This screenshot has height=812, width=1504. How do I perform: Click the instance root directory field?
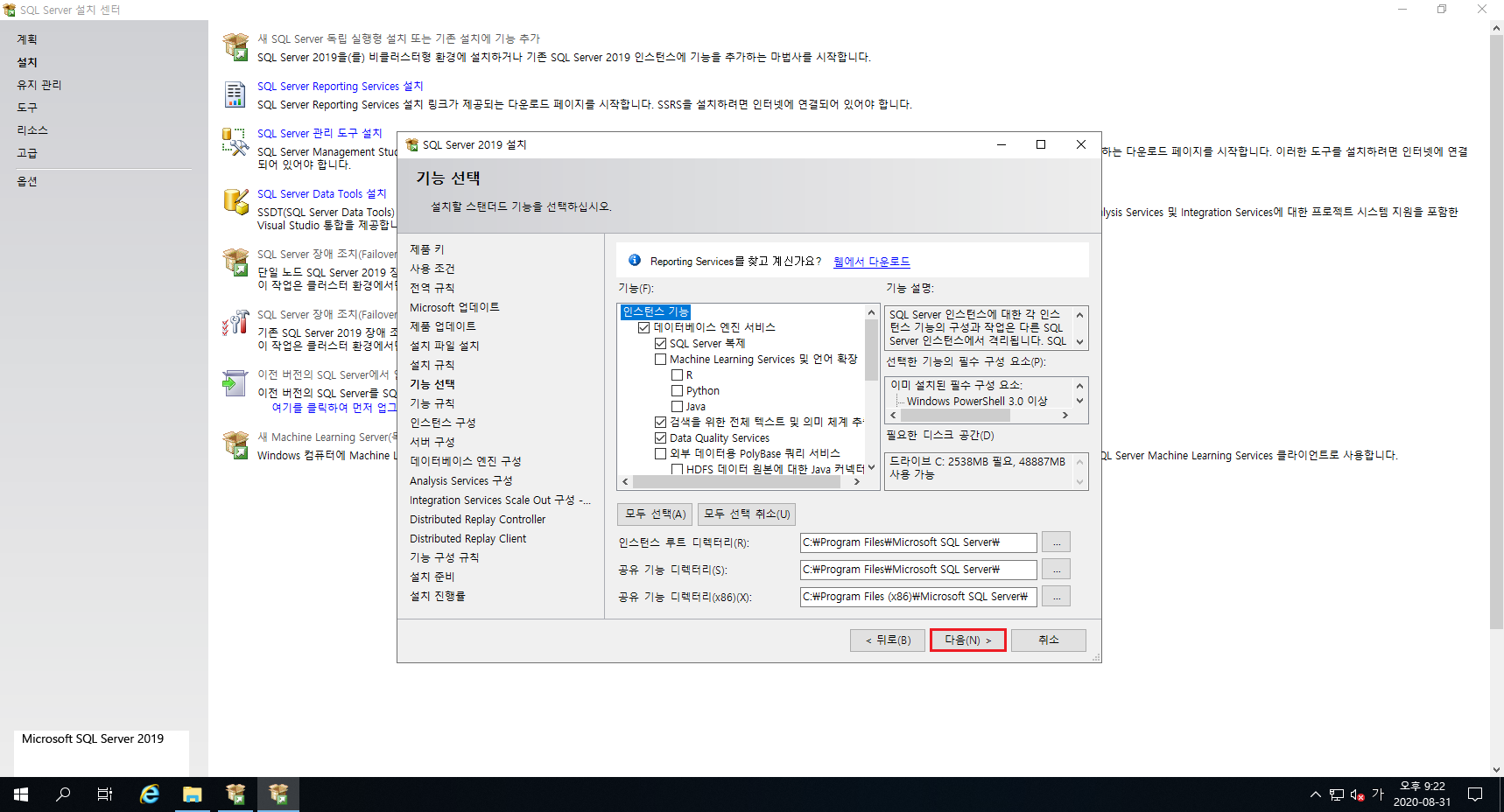click(918, 542)
